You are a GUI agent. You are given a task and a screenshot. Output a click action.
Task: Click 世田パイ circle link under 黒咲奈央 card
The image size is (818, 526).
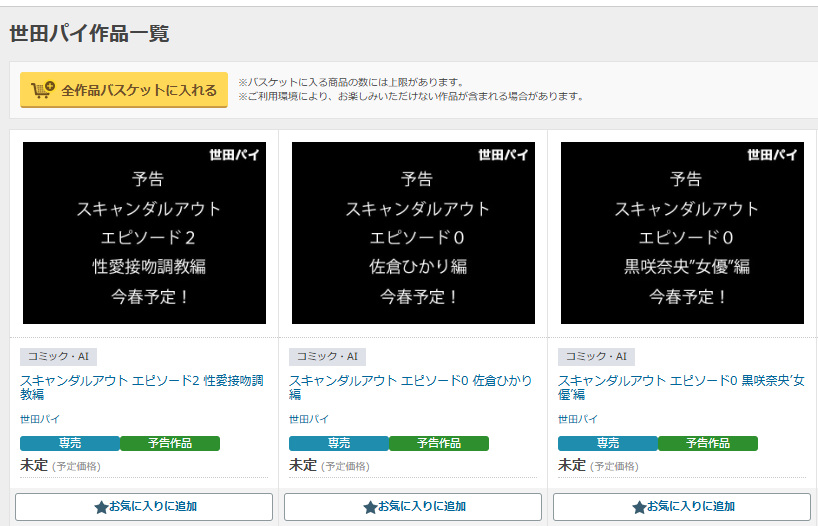[x=578, y=419]
